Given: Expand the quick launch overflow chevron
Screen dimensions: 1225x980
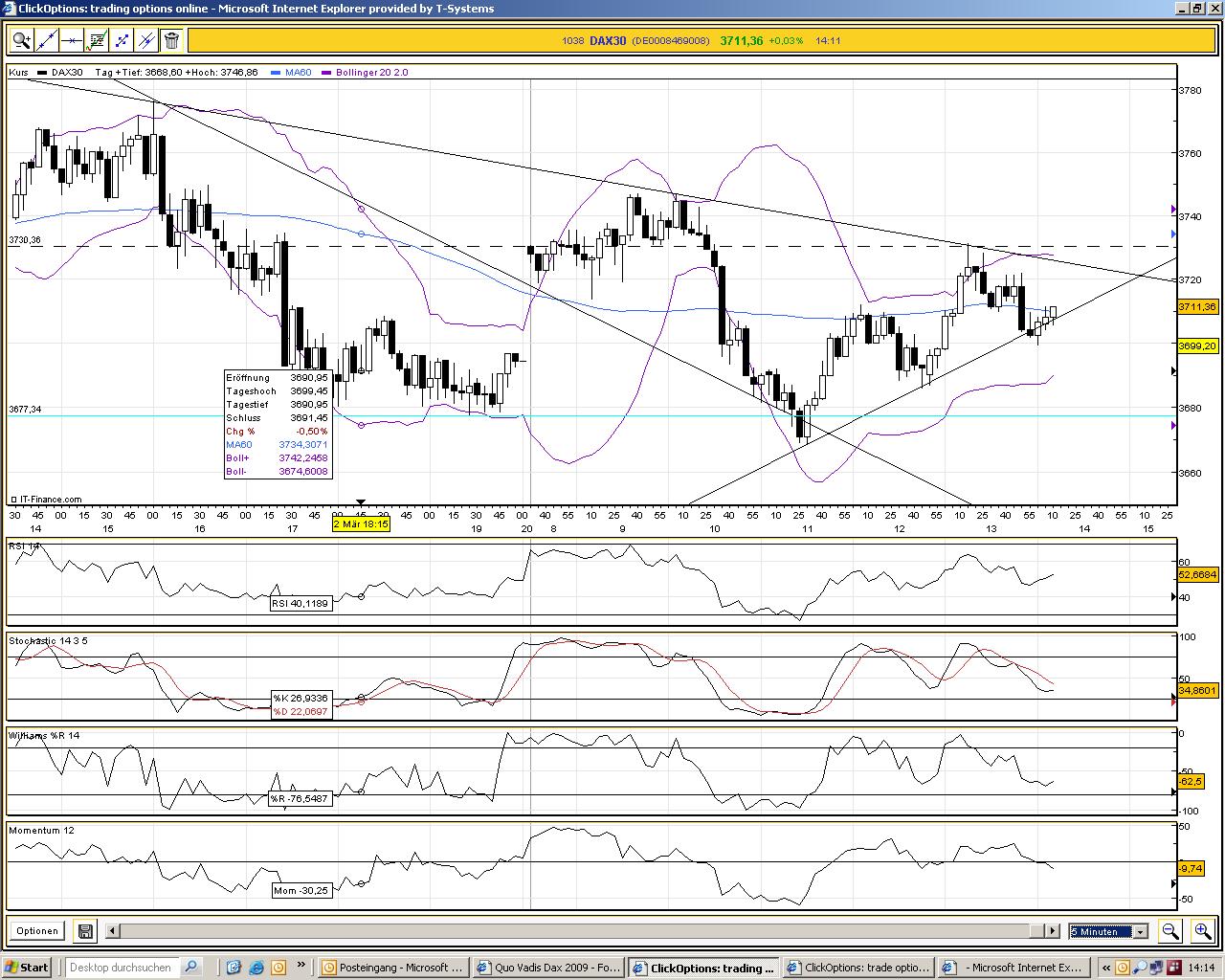Looking at the screenshot, I should pyautogui.click(x=301, y=965).
